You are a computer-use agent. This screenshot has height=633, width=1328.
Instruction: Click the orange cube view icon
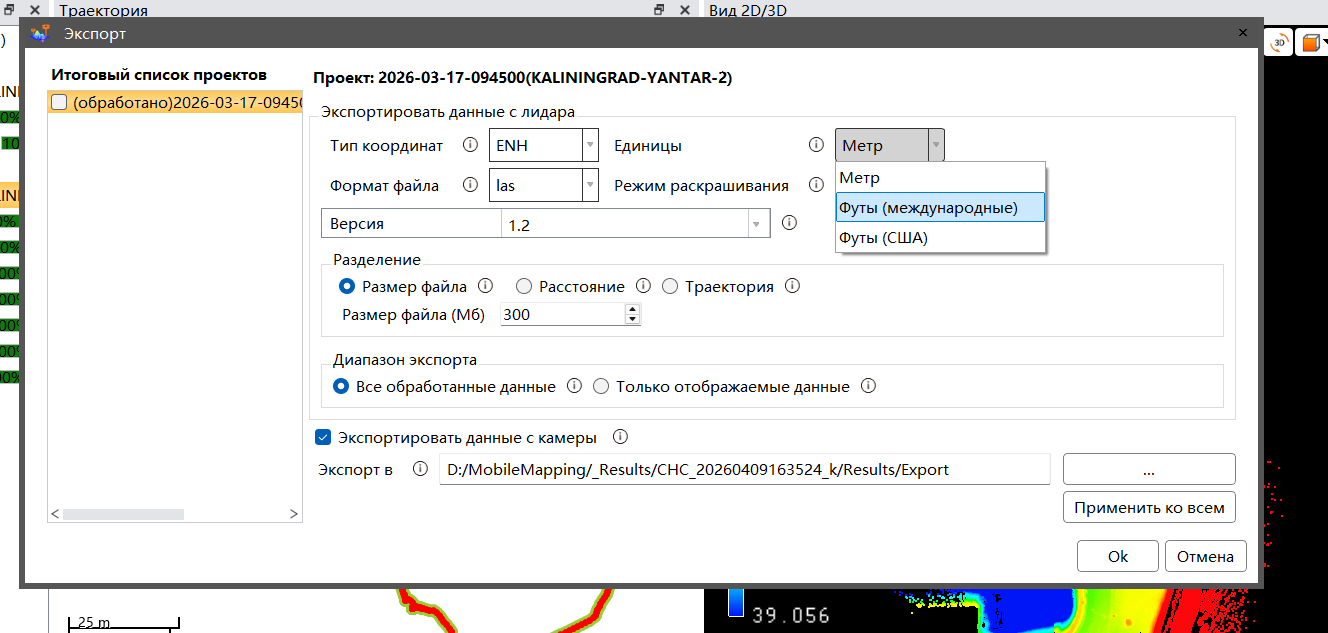click(1310, 44)
